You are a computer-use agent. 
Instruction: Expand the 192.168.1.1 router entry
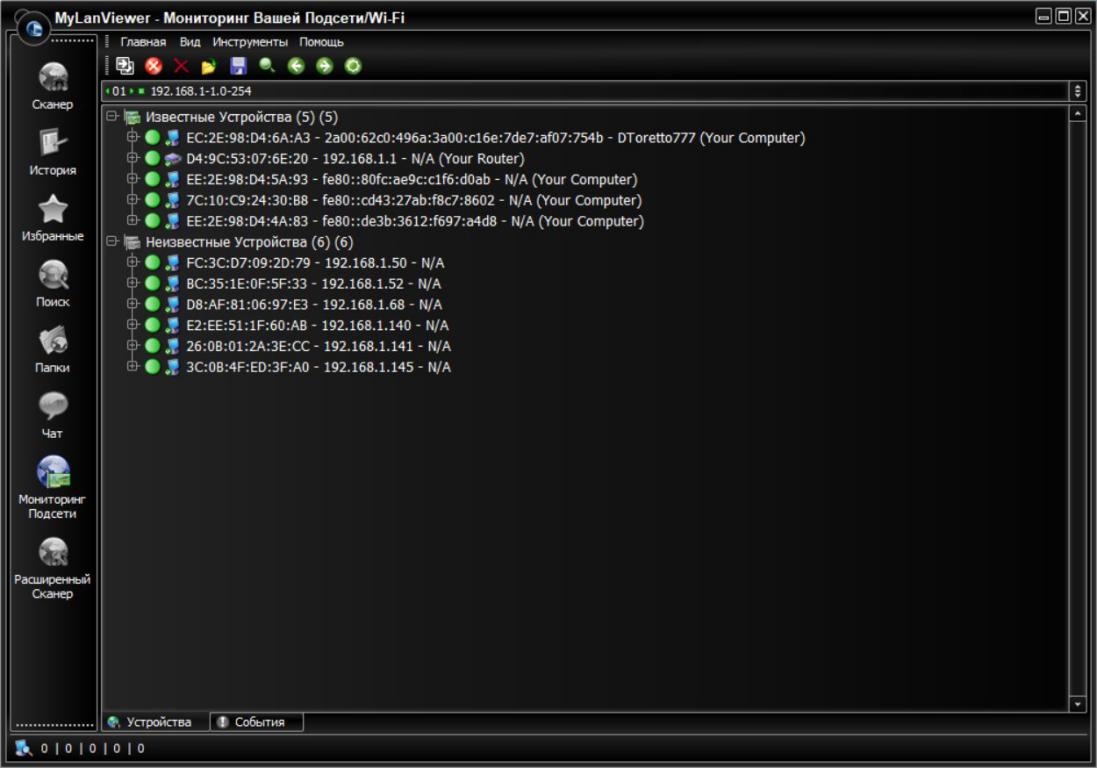(132, 159)
